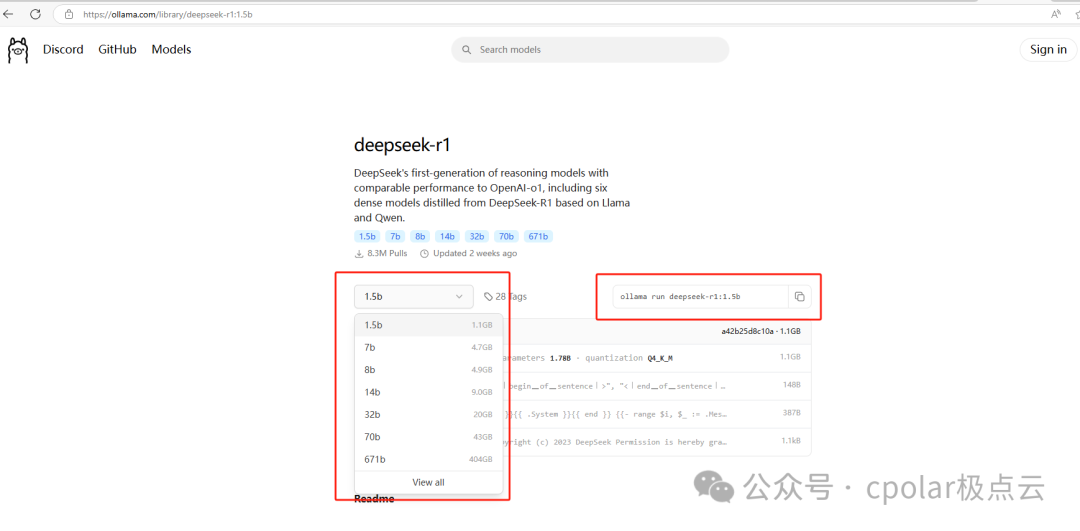Choose 8b 4.9GB option
Image resolution: width=1080 pixels, height=531 pixels.
428,370
